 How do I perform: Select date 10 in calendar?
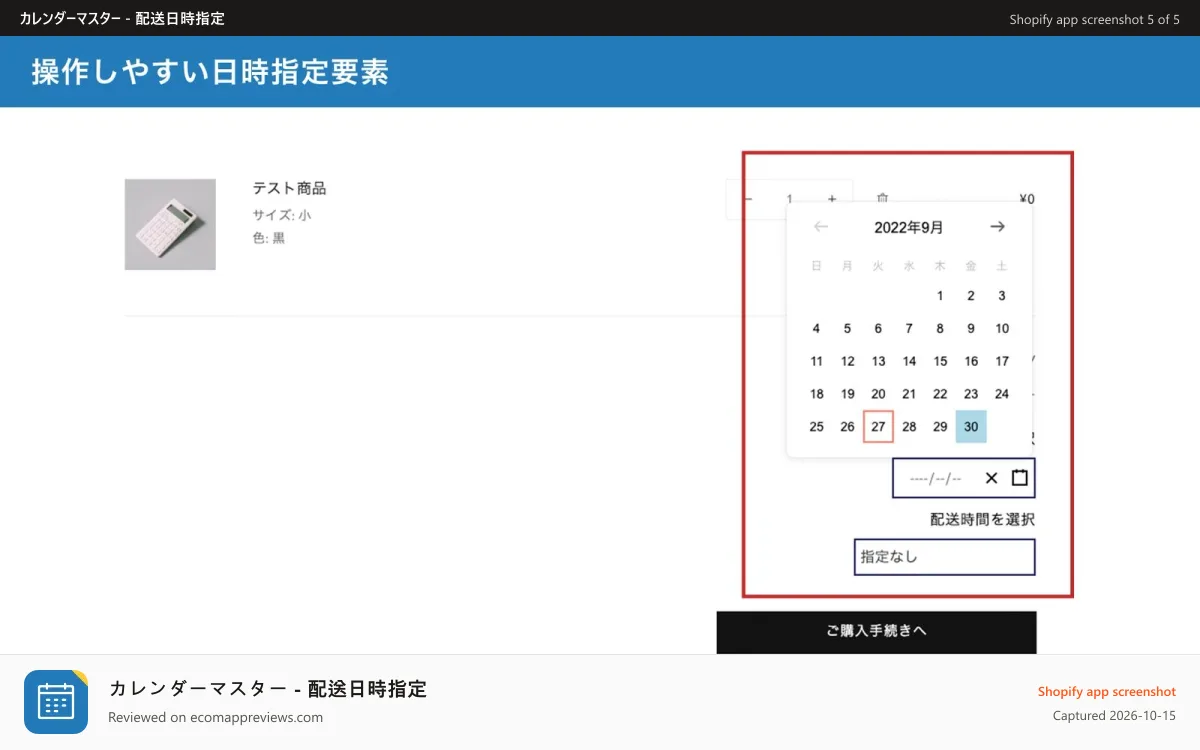coord(1002,329)
